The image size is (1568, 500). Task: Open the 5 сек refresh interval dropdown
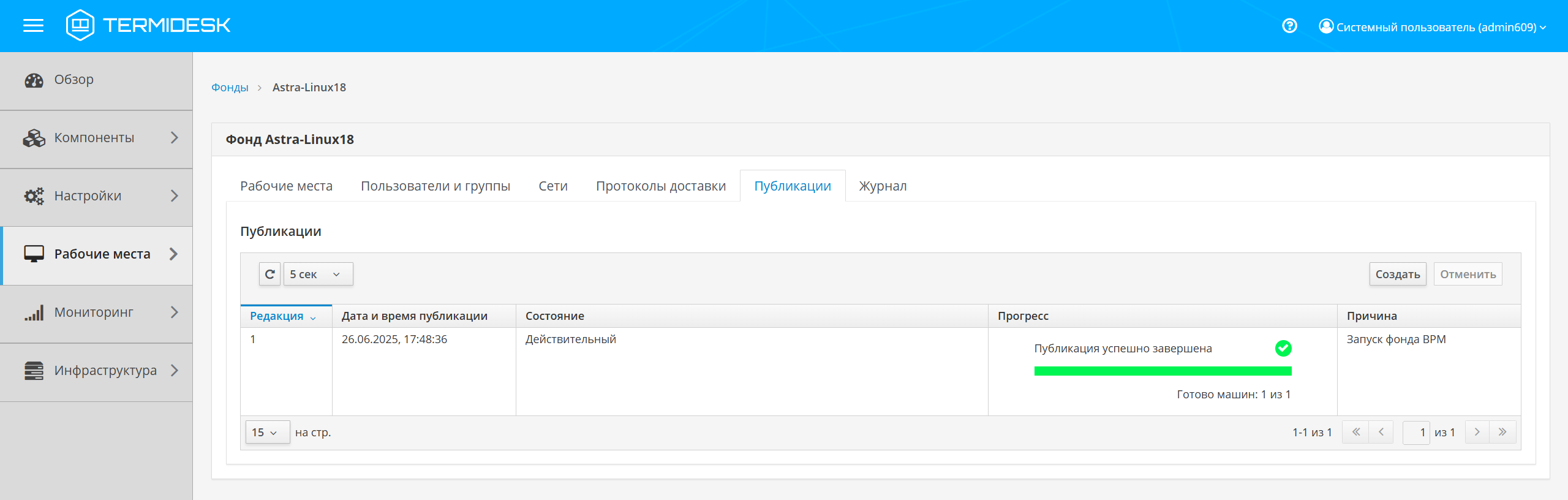pos(318,274)
